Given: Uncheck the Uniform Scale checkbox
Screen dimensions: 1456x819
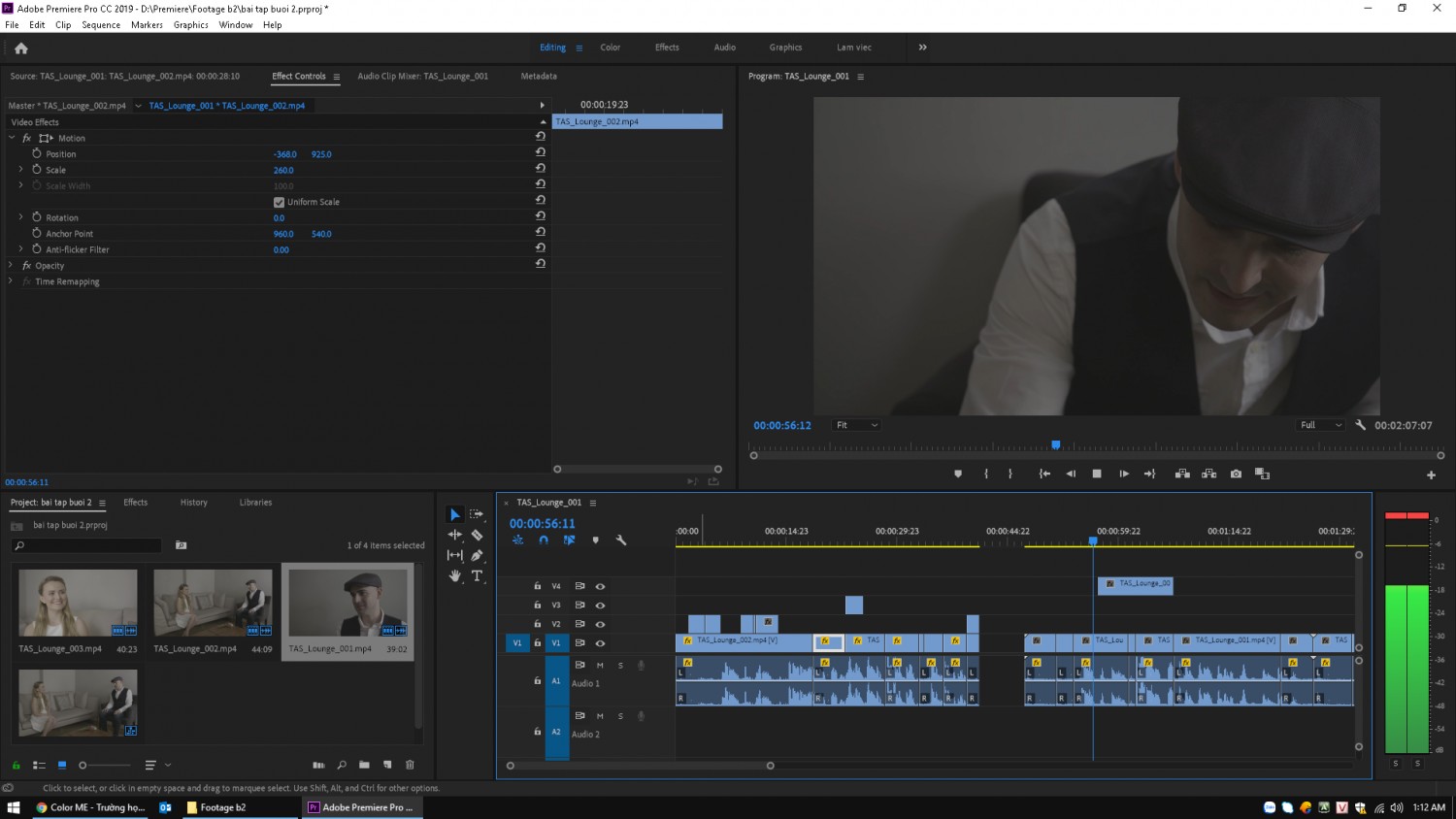Looking at the screenshot, I should (x=279, y=202).
